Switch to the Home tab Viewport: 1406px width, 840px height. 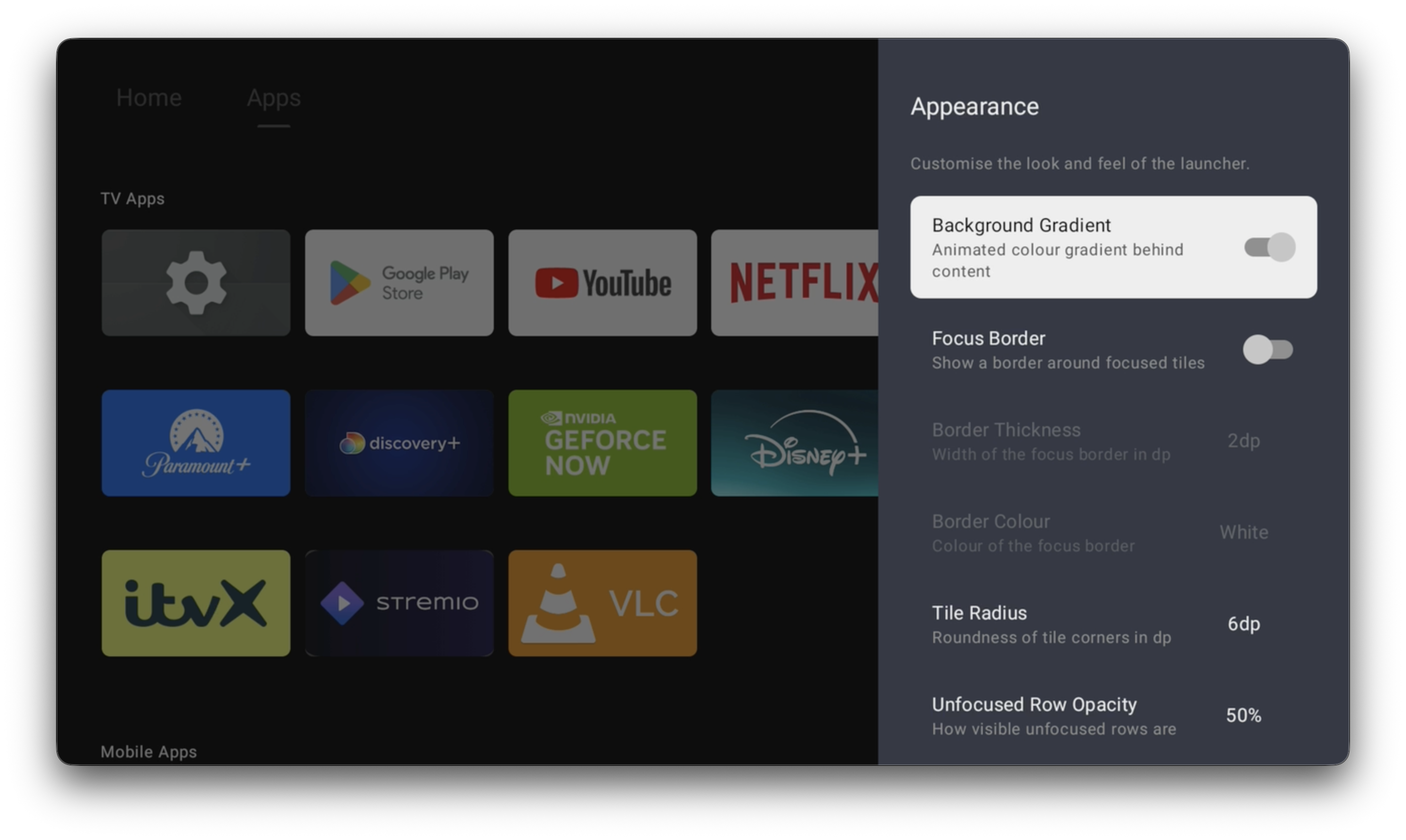click(149, 98)
